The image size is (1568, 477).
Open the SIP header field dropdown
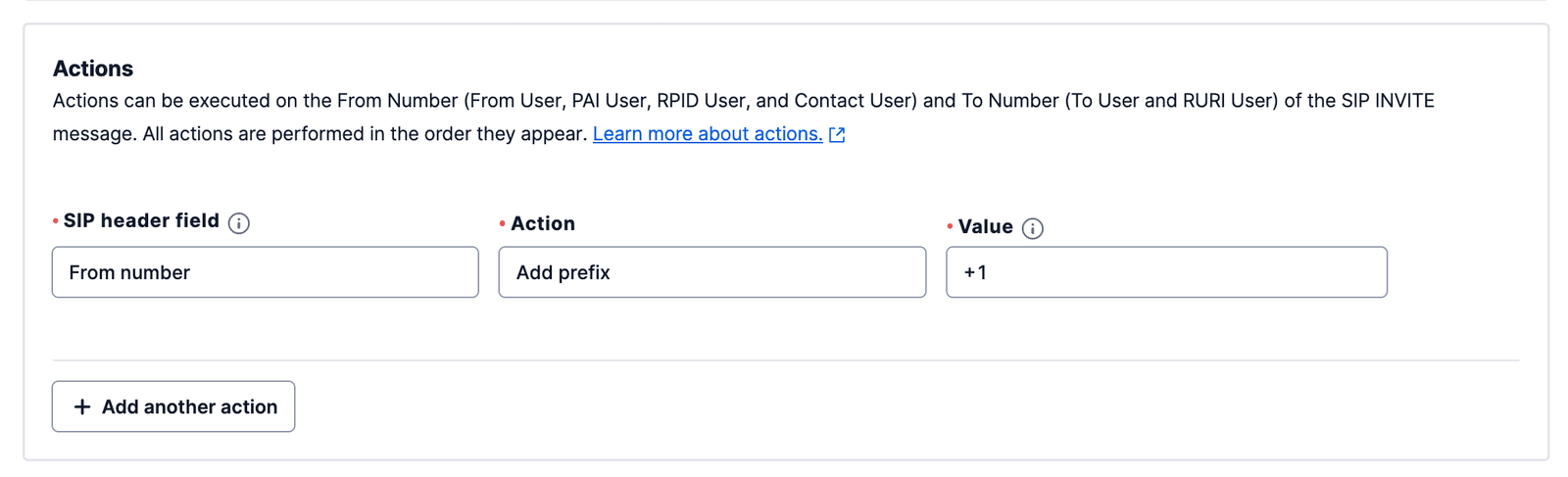[265, 272]
